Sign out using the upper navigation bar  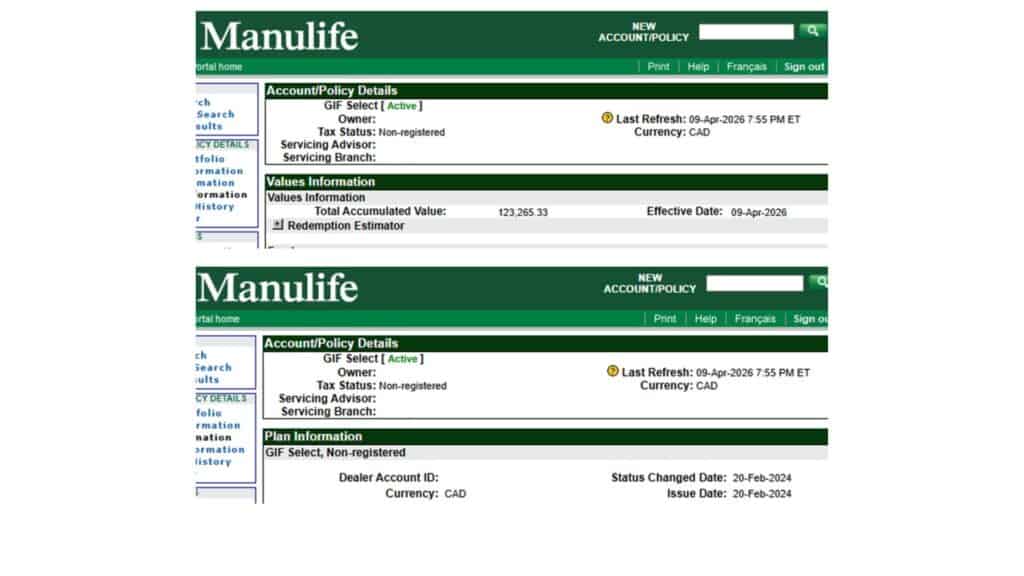(x=803, y=67)
